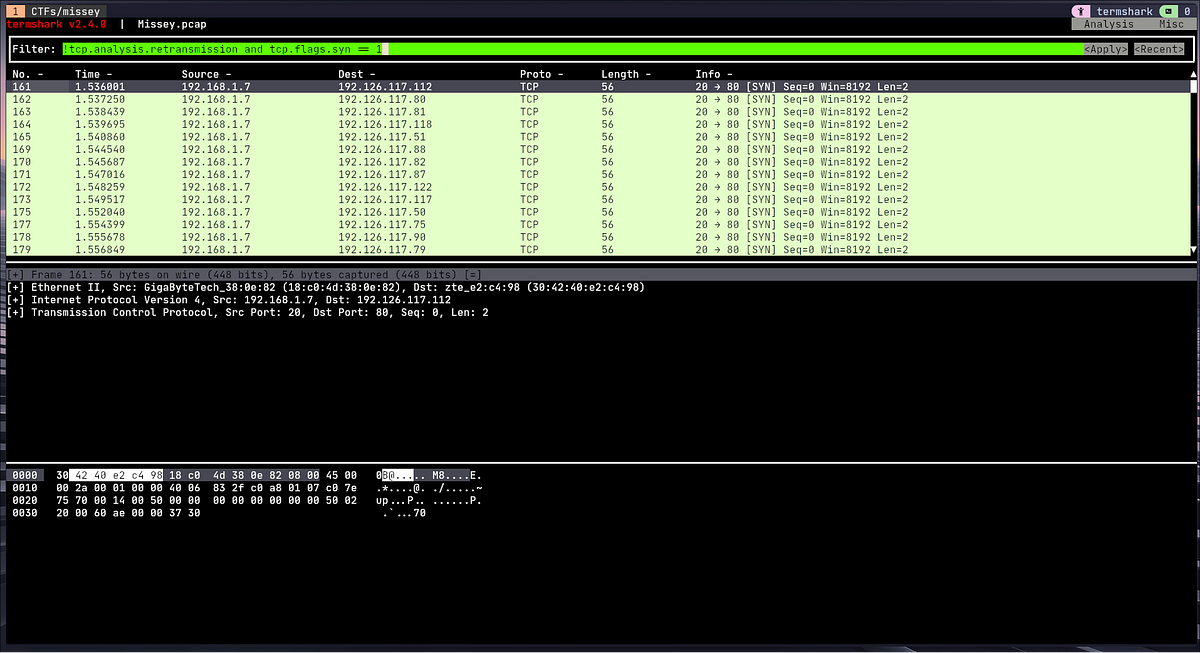Select packet number 164 row

[598, 125]
